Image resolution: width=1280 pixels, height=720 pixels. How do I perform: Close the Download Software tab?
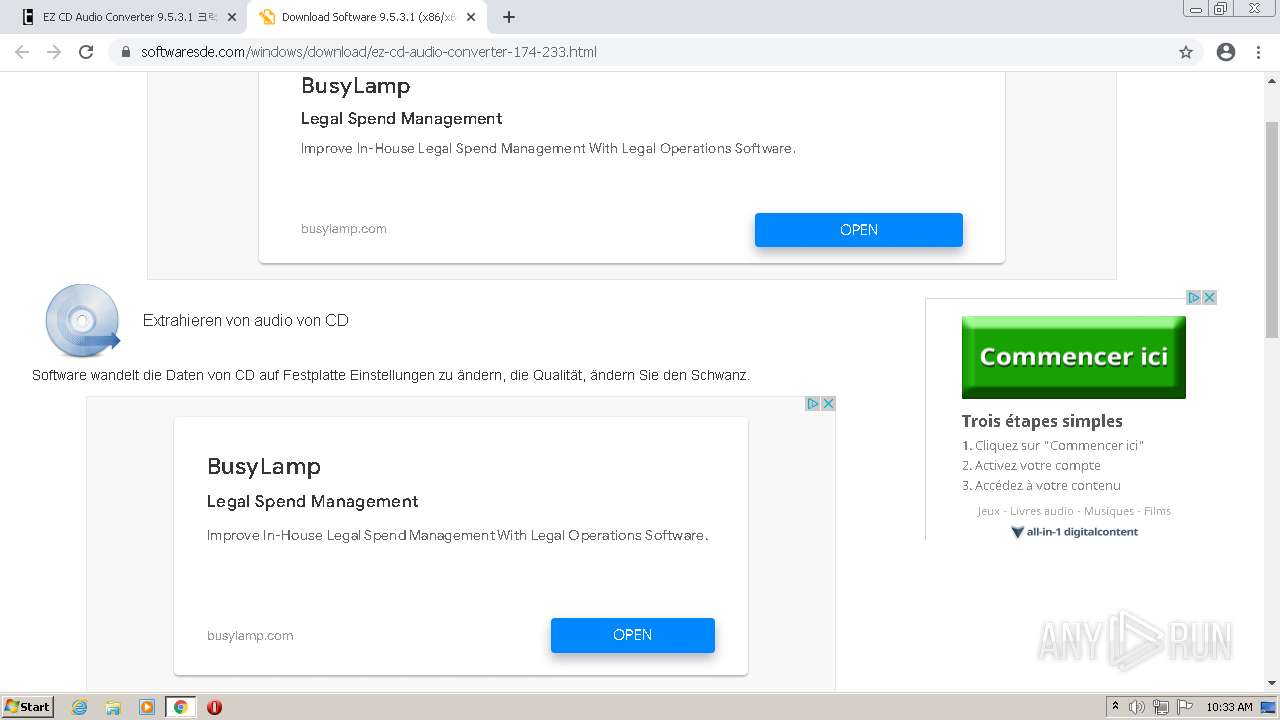(x=471, y=17)
